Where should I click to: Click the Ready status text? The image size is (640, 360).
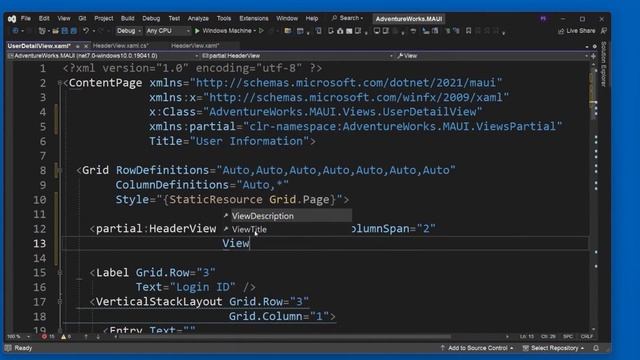tap(23, 348)
